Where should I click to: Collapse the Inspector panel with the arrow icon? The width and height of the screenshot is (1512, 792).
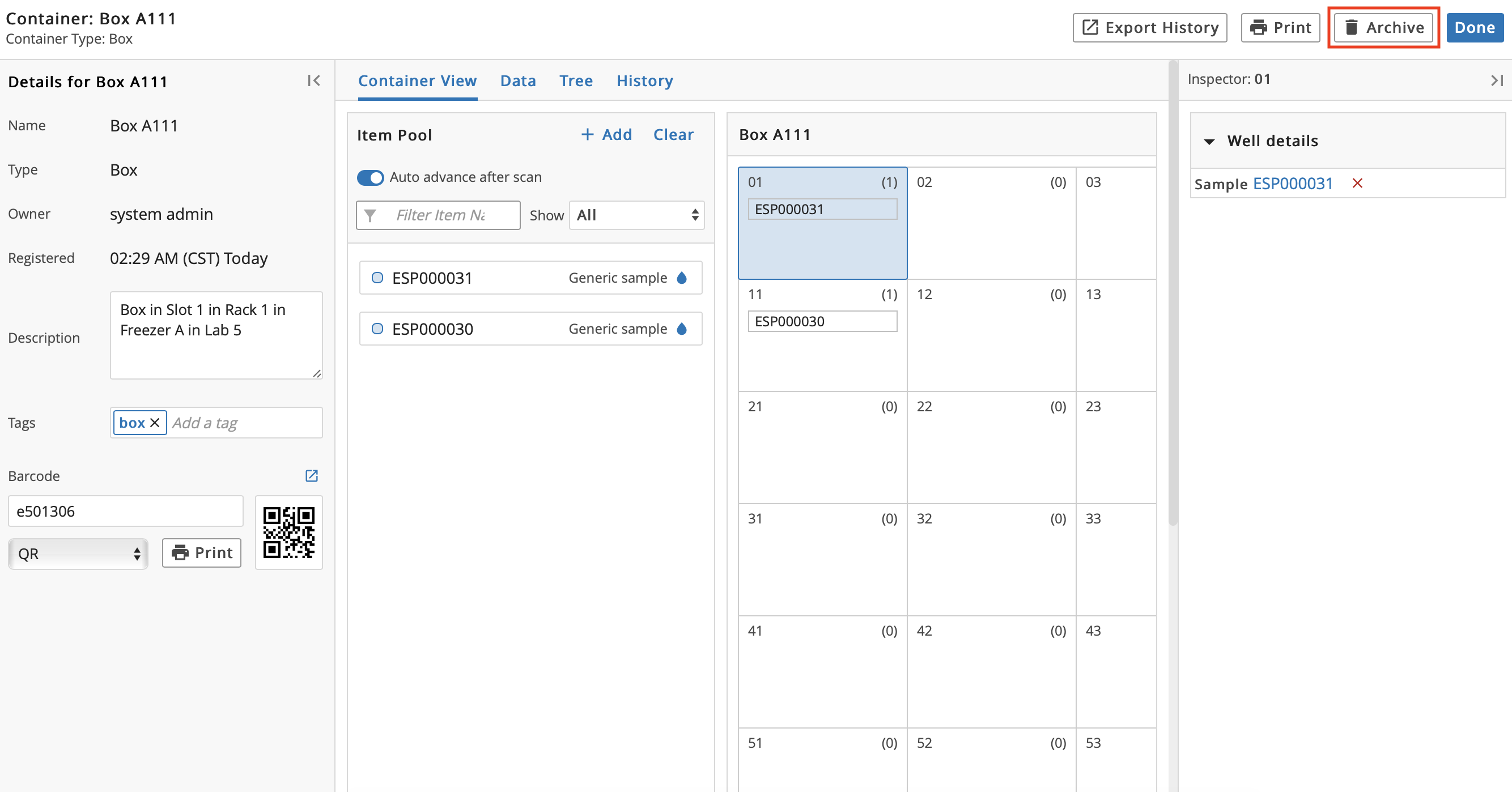pyautogui.click(x=1497, y=80)
